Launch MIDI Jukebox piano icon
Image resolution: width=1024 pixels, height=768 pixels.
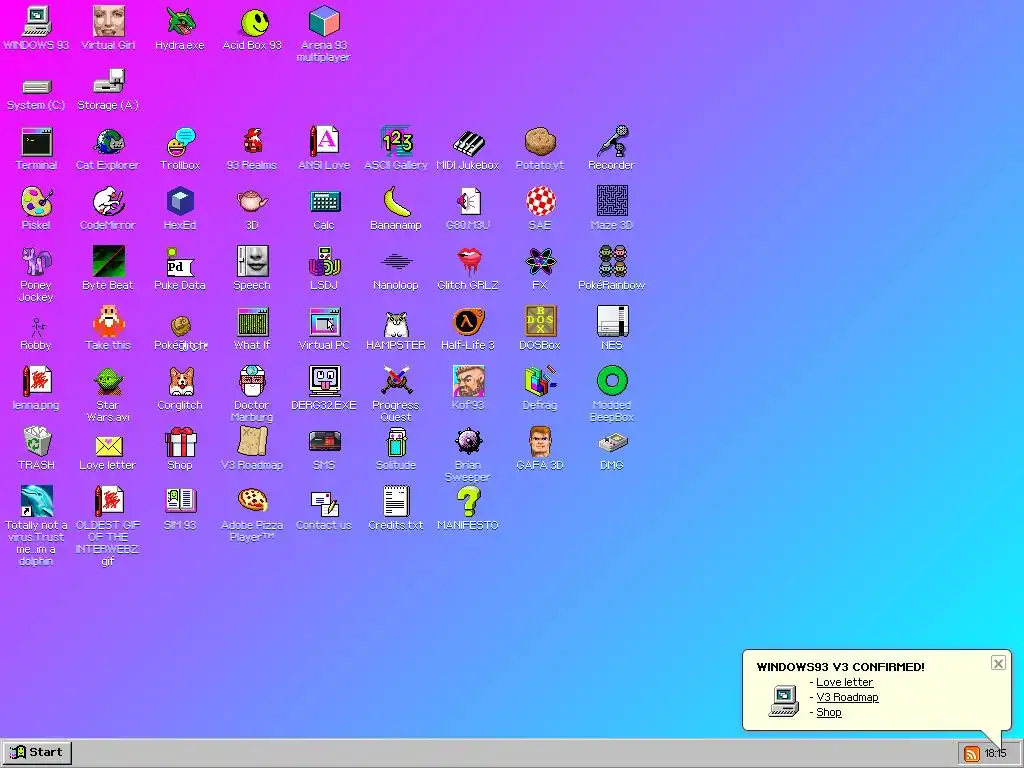(468, 142)
